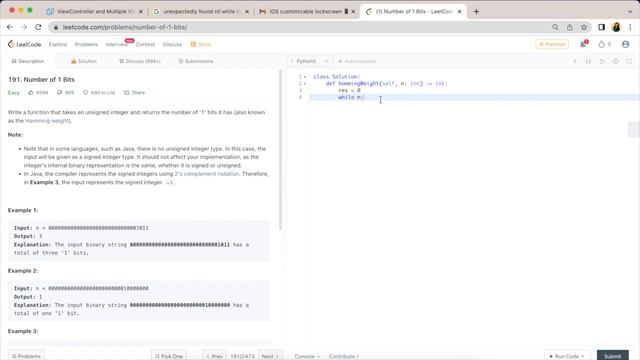Viewport: 640px width, 360px height.
Task: Open the Discuss item in the top navigation
Action: pos(172,44)
